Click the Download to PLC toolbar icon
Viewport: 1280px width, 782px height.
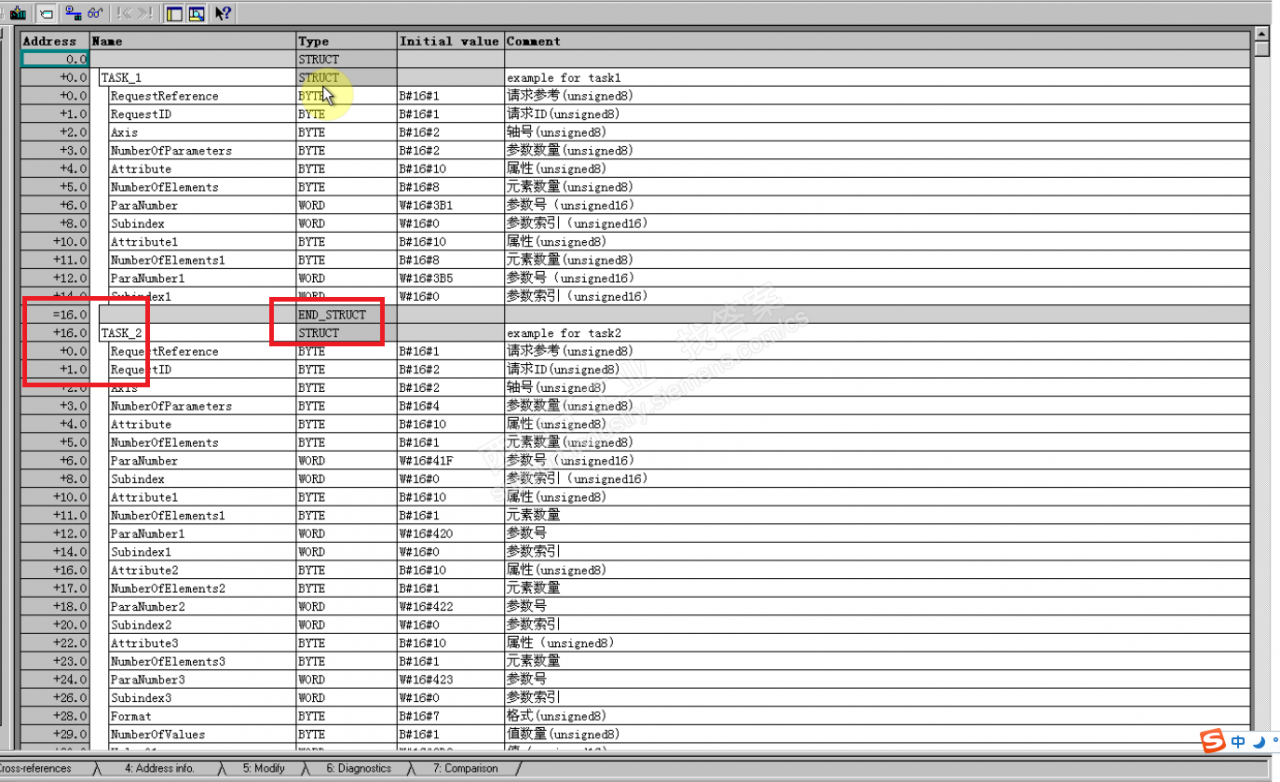(x=18, y=13)
